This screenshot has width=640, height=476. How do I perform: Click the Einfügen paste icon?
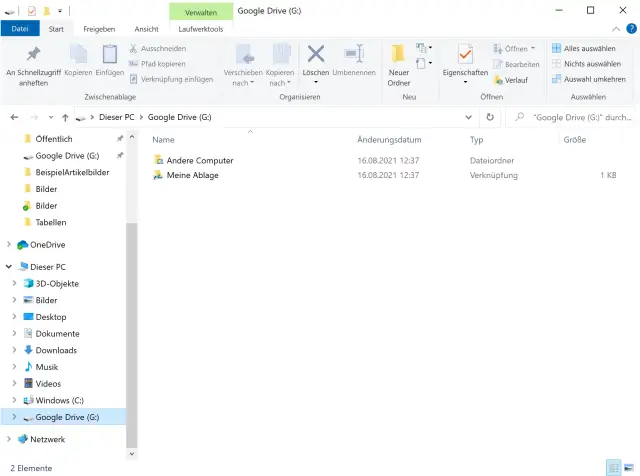109,54
